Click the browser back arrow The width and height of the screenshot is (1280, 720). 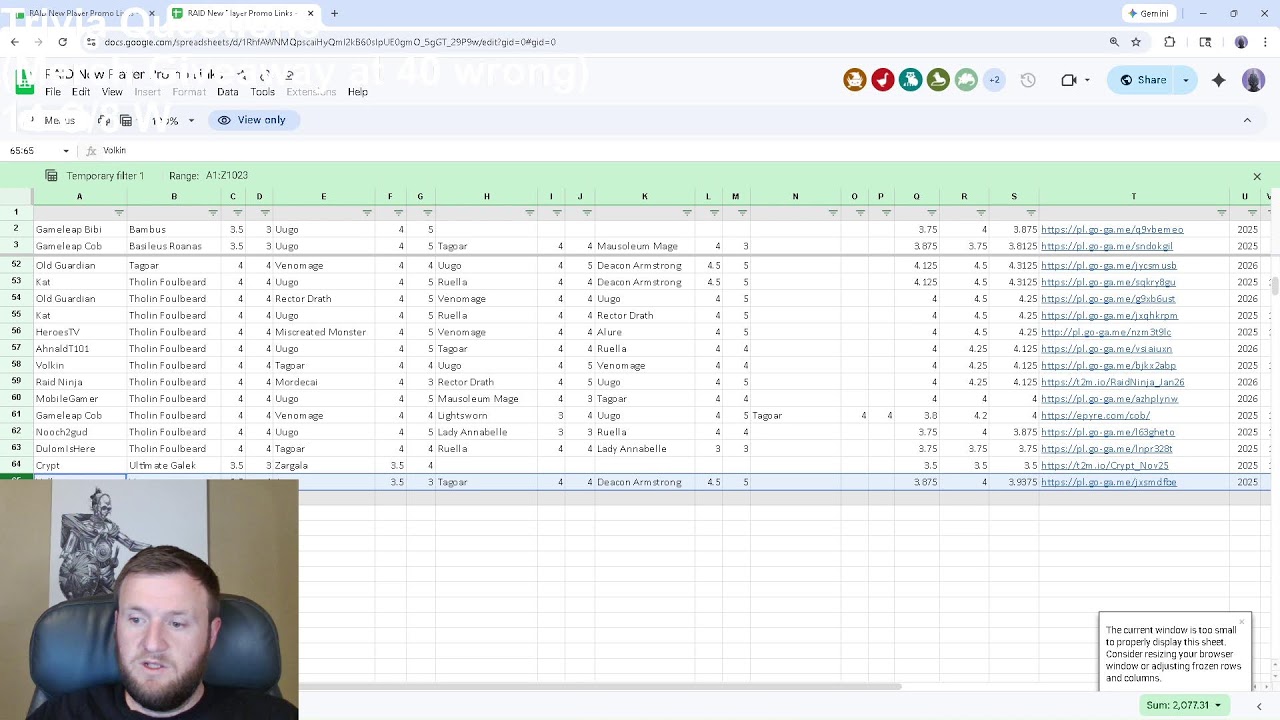(14, 42)
